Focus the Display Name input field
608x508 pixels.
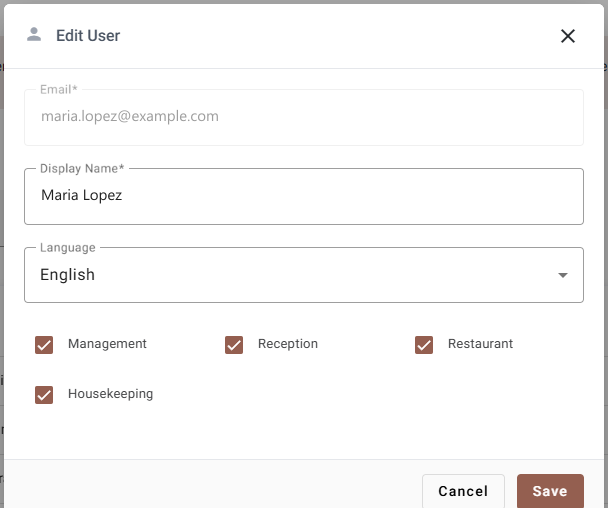coord(304,196)
